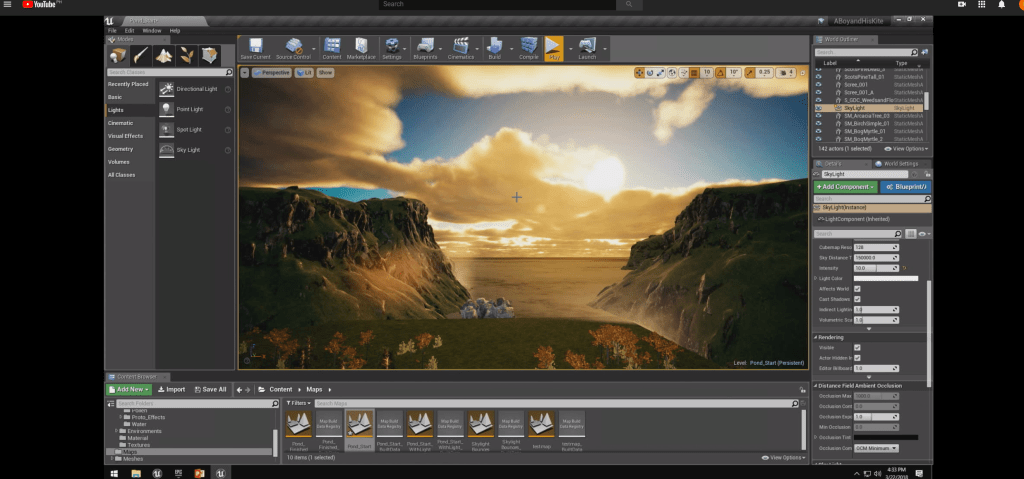Click the Save All button
The height and width of the screenshot is (479, 1024).
pos(210,389)
